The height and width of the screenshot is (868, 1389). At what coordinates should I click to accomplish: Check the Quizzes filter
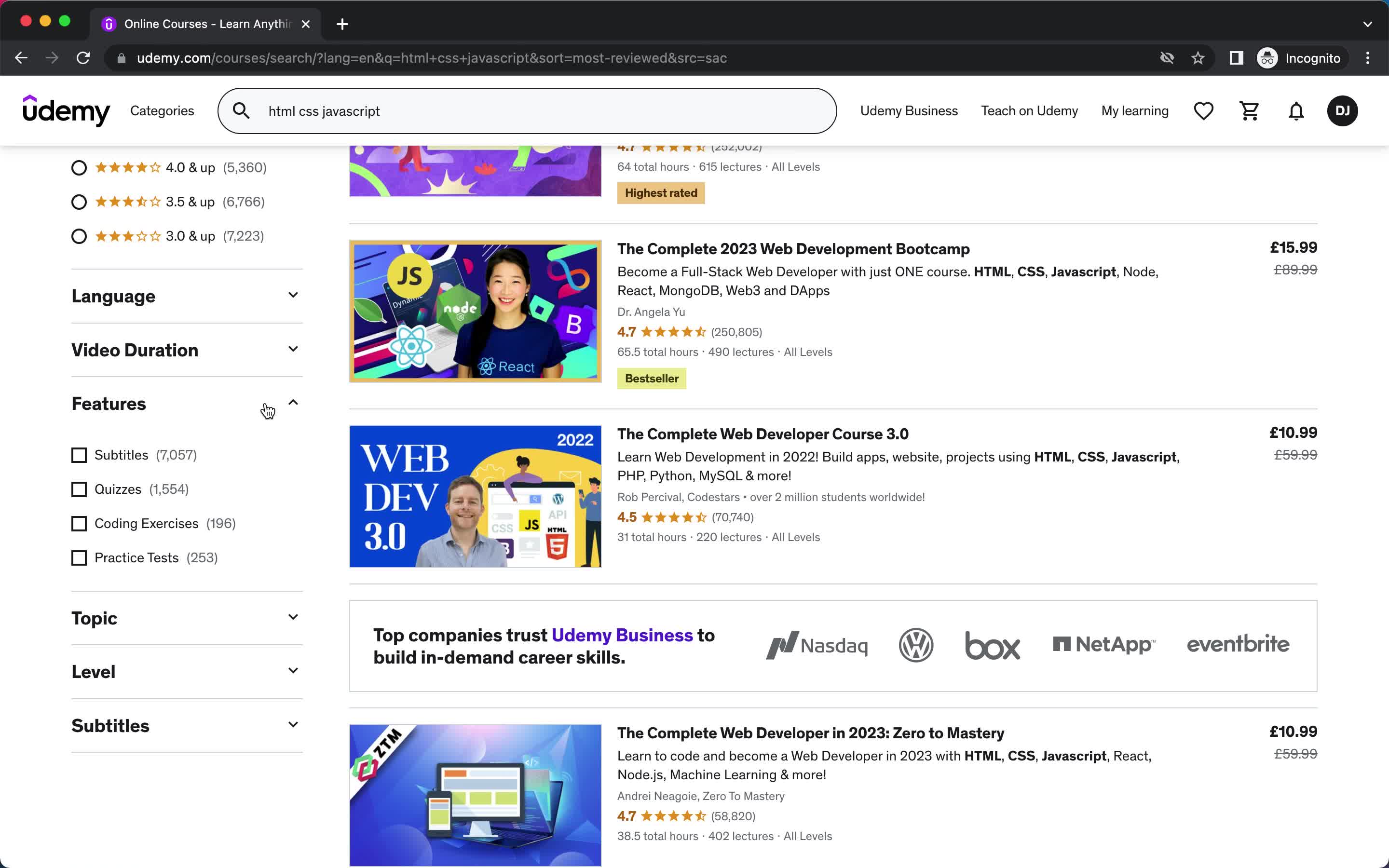(x=79, y=489)
